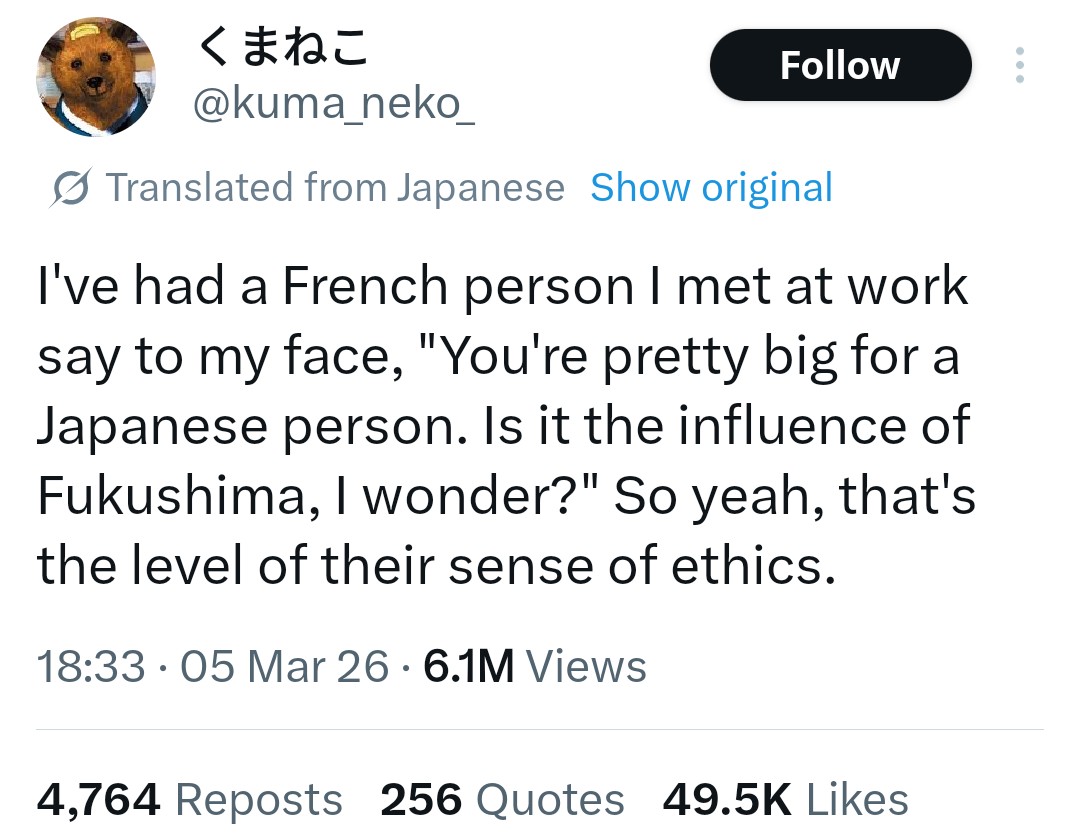Open the 49.5K Likes list

(x=785, y=799)
